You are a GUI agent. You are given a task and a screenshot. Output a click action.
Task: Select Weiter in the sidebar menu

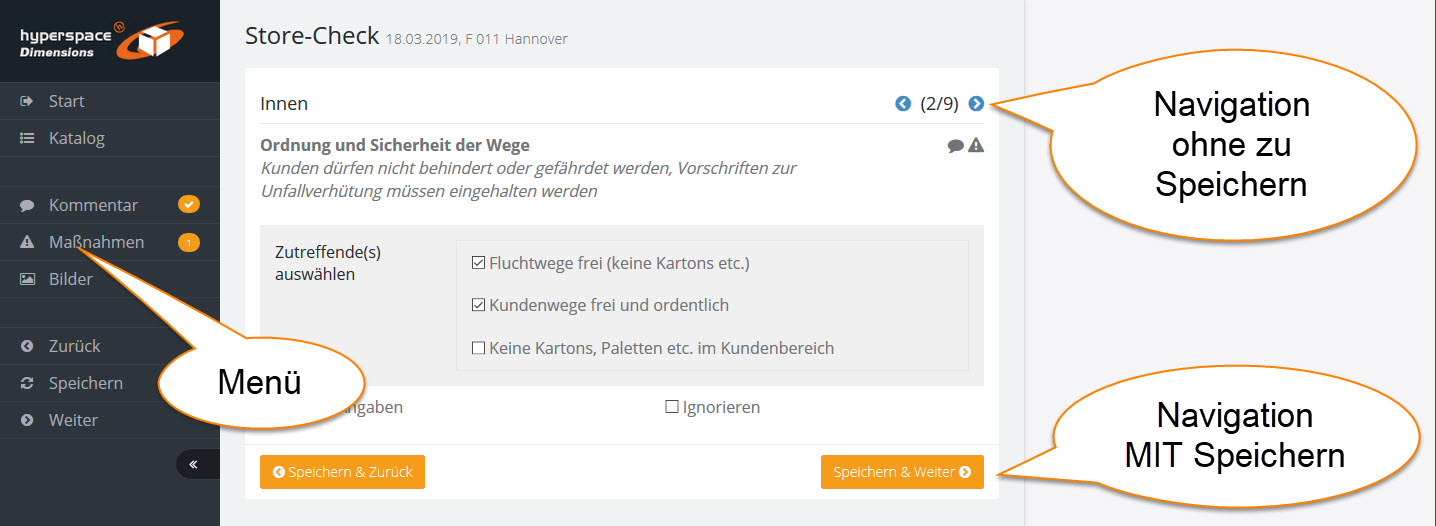(73, 420)
